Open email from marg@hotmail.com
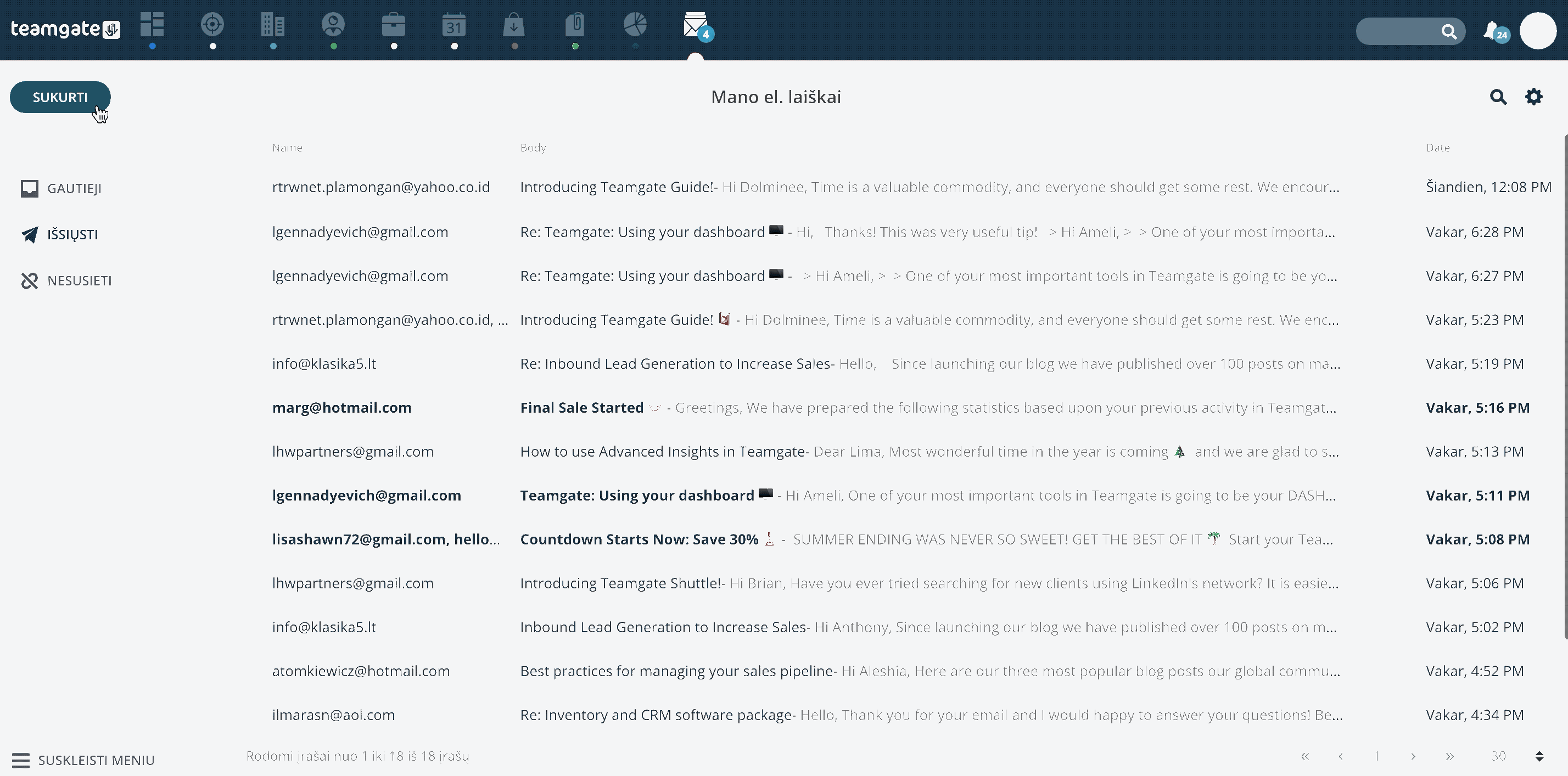 pos(901,408)
